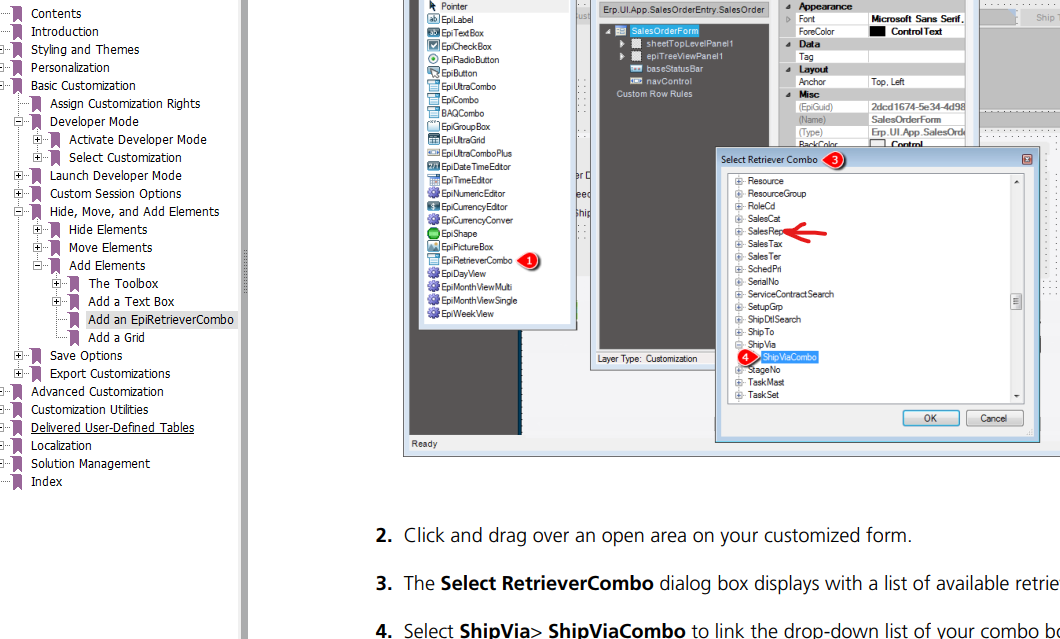The image size is (1060, 639).
Task: Open the Solution Management bookmark
Action: point(91,464)
